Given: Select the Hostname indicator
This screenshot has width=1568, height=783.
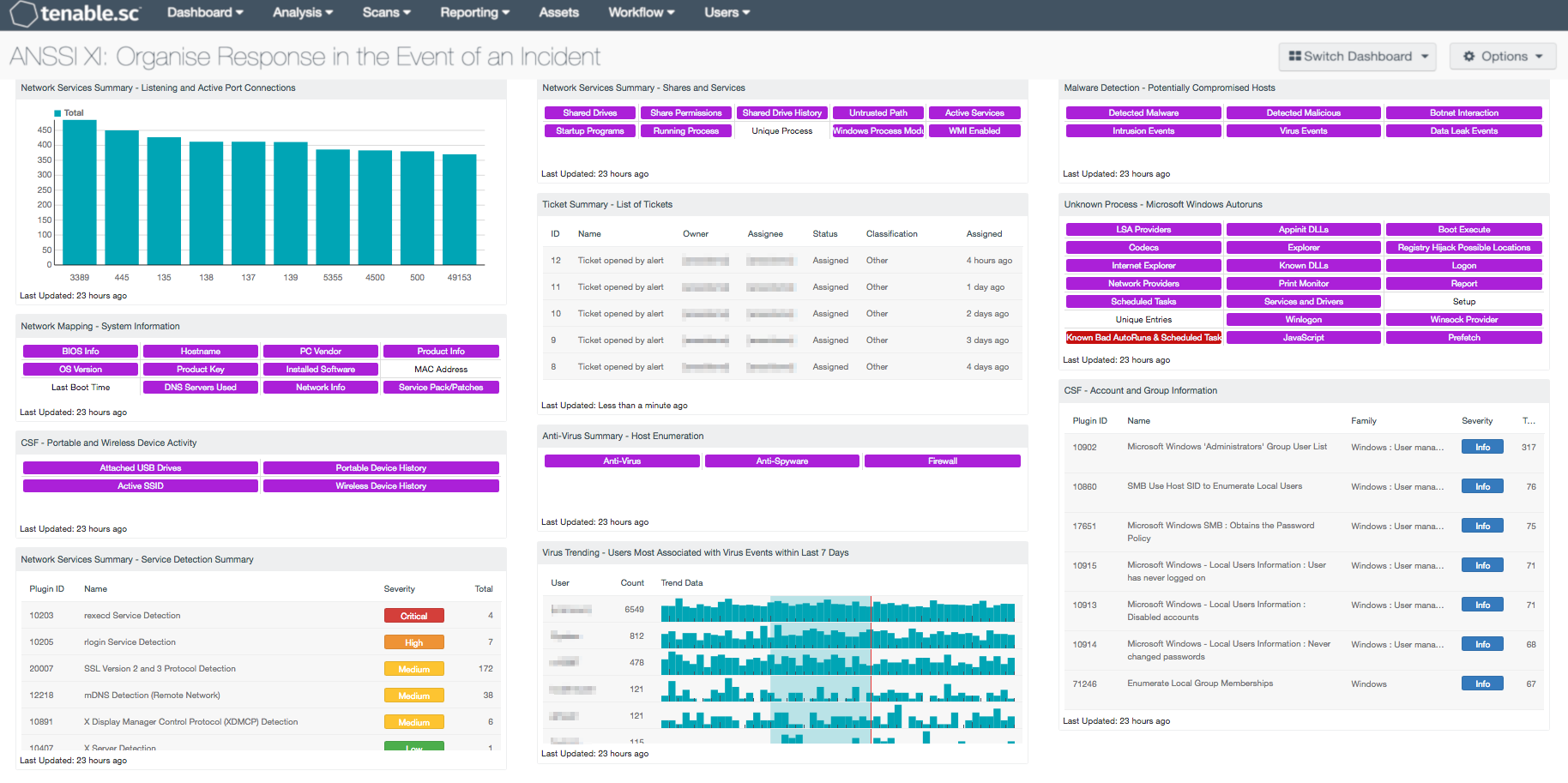Looking at the screenshot, I should point(201,352).
